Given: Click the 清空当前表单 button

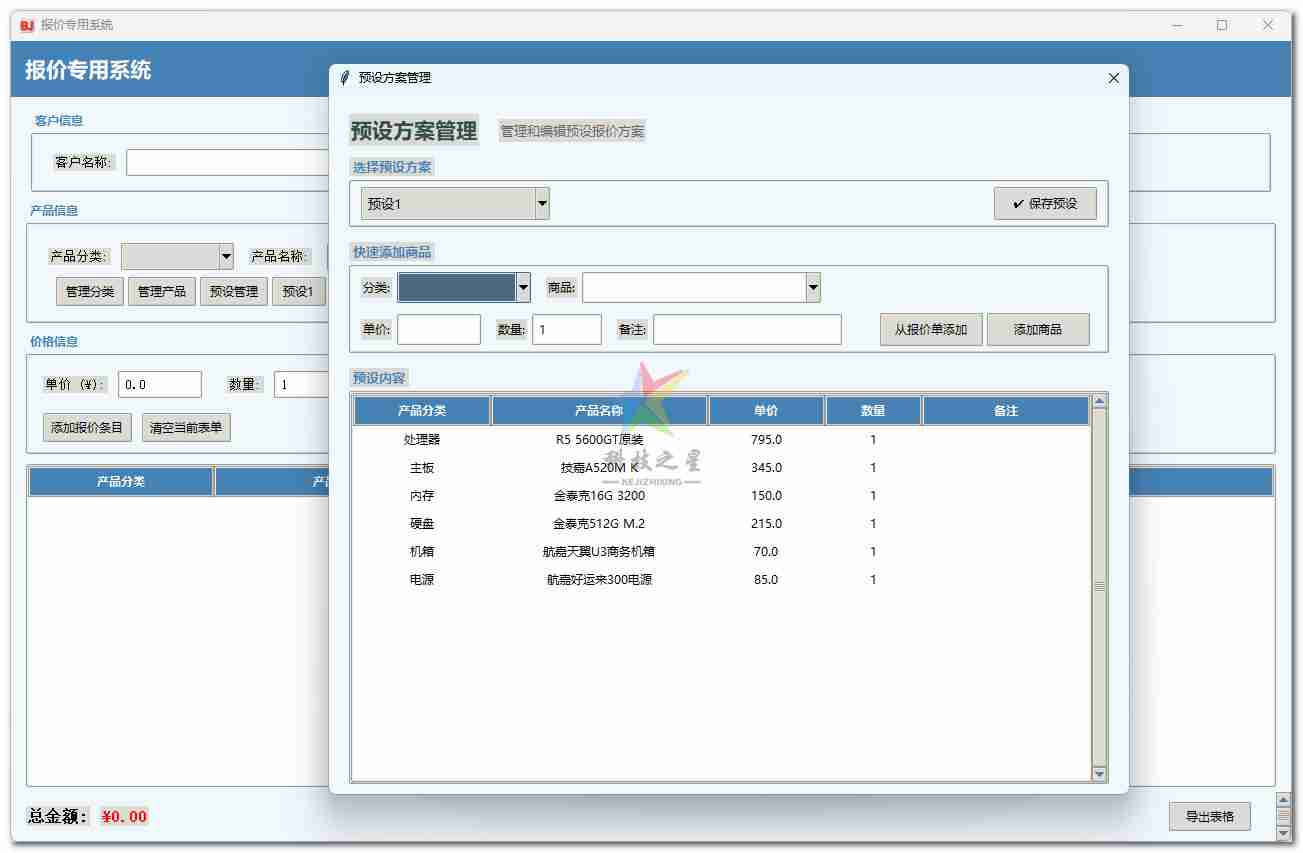Looking at the screenshot, I should pyautogui.click(x=186, y=428).
